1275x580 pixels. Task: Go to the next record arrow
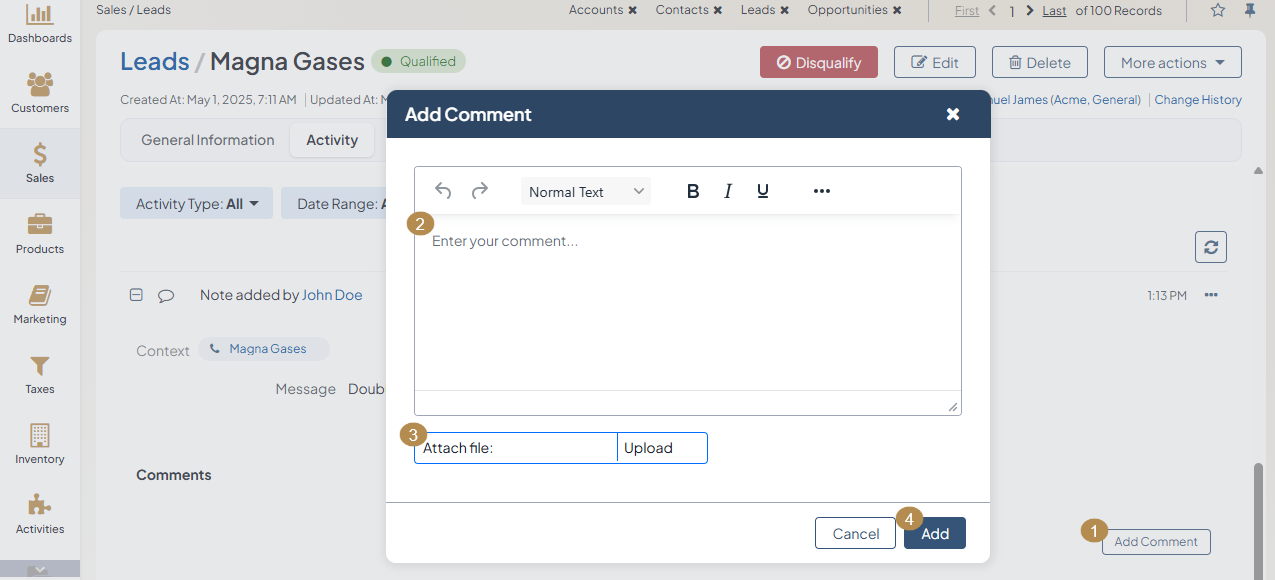[1030, 11]
